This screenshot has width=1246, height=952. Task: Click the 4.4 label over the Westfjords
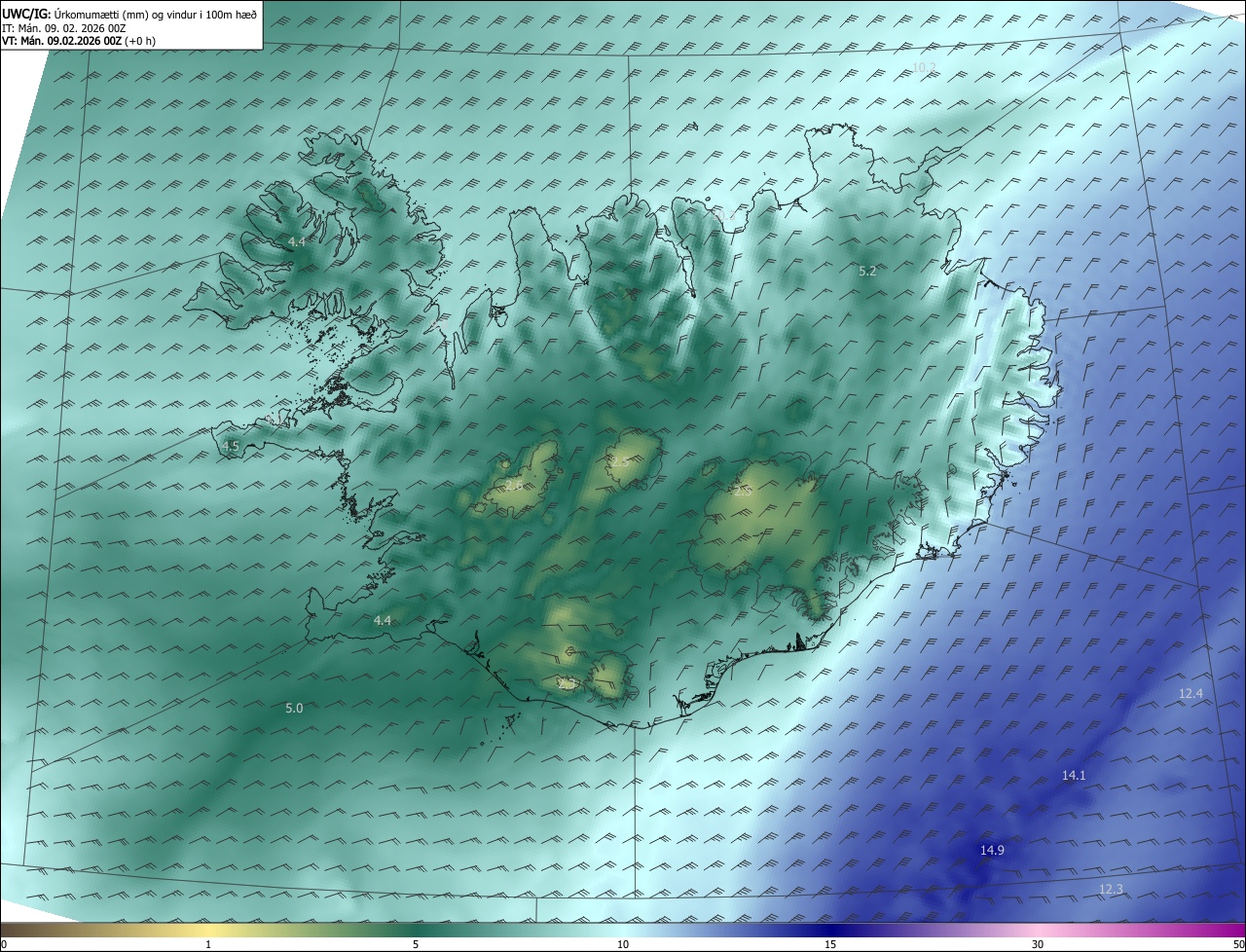pyautogui.click(x=296, y=241)
